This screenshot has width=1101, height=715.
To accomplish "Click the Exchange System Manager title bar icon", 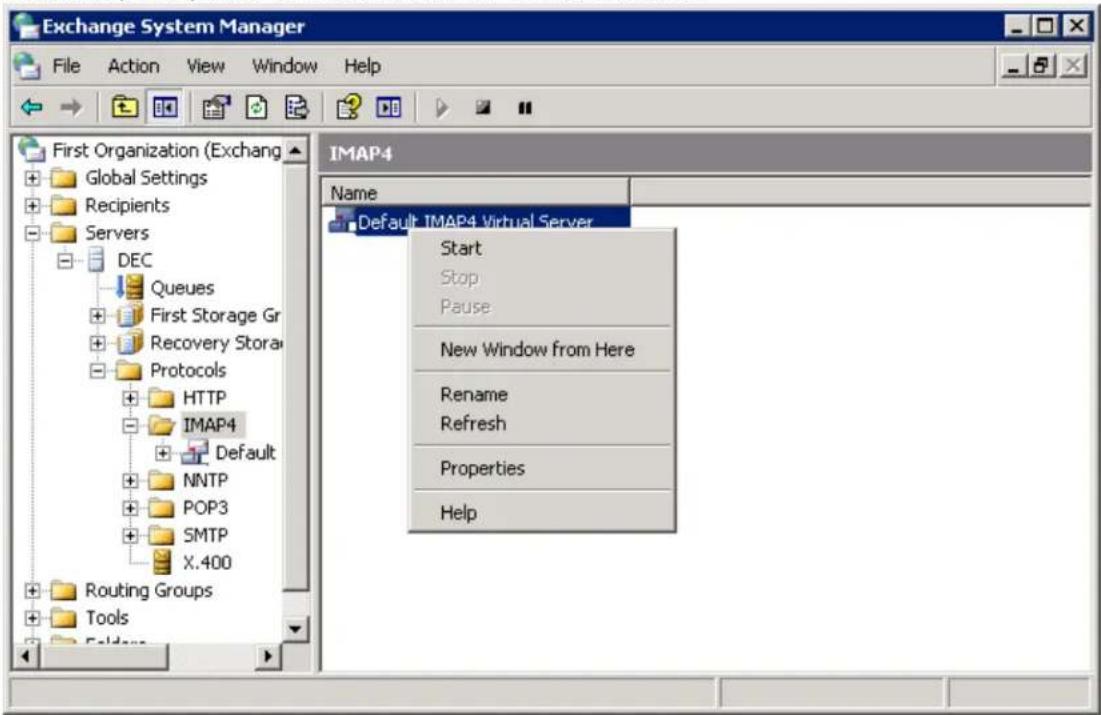I will [27, 26].
